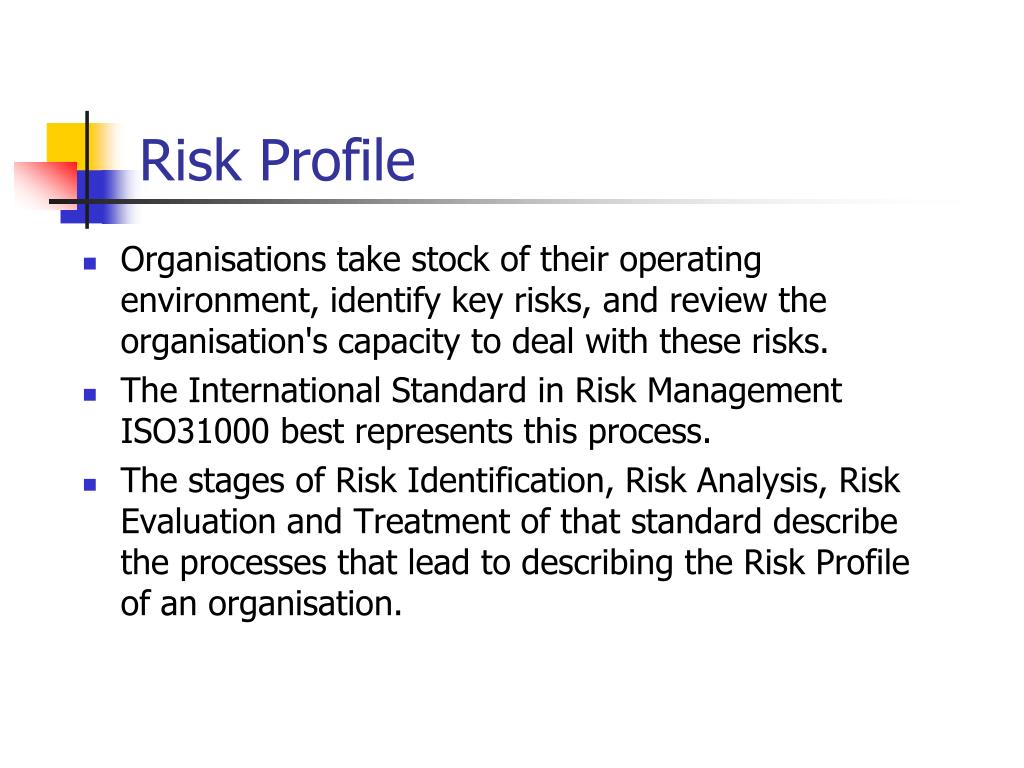Click the word "ISO31000" in second bullet

(195, 432)
